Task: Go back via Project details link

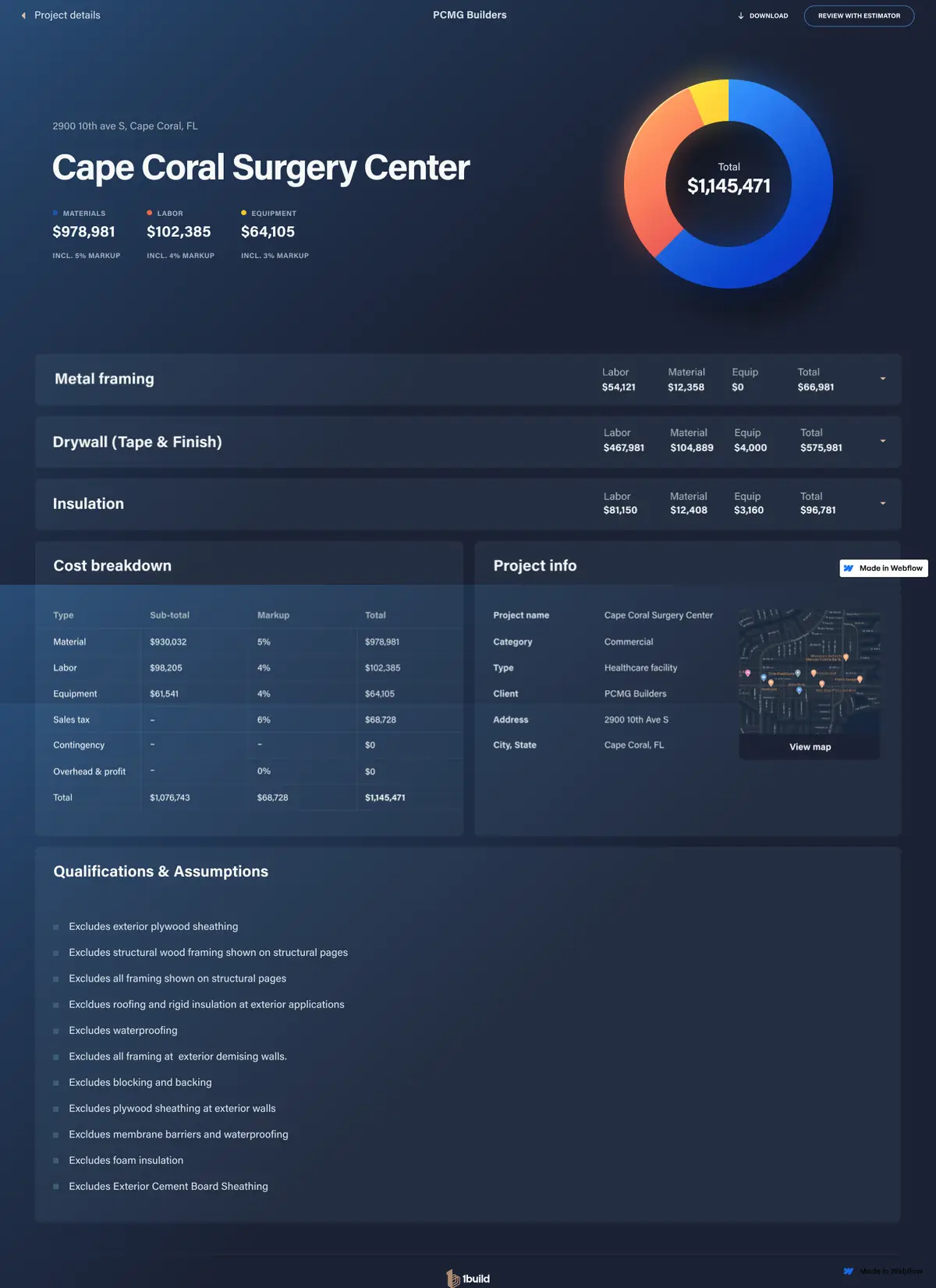Action: [x=67, y=15]
